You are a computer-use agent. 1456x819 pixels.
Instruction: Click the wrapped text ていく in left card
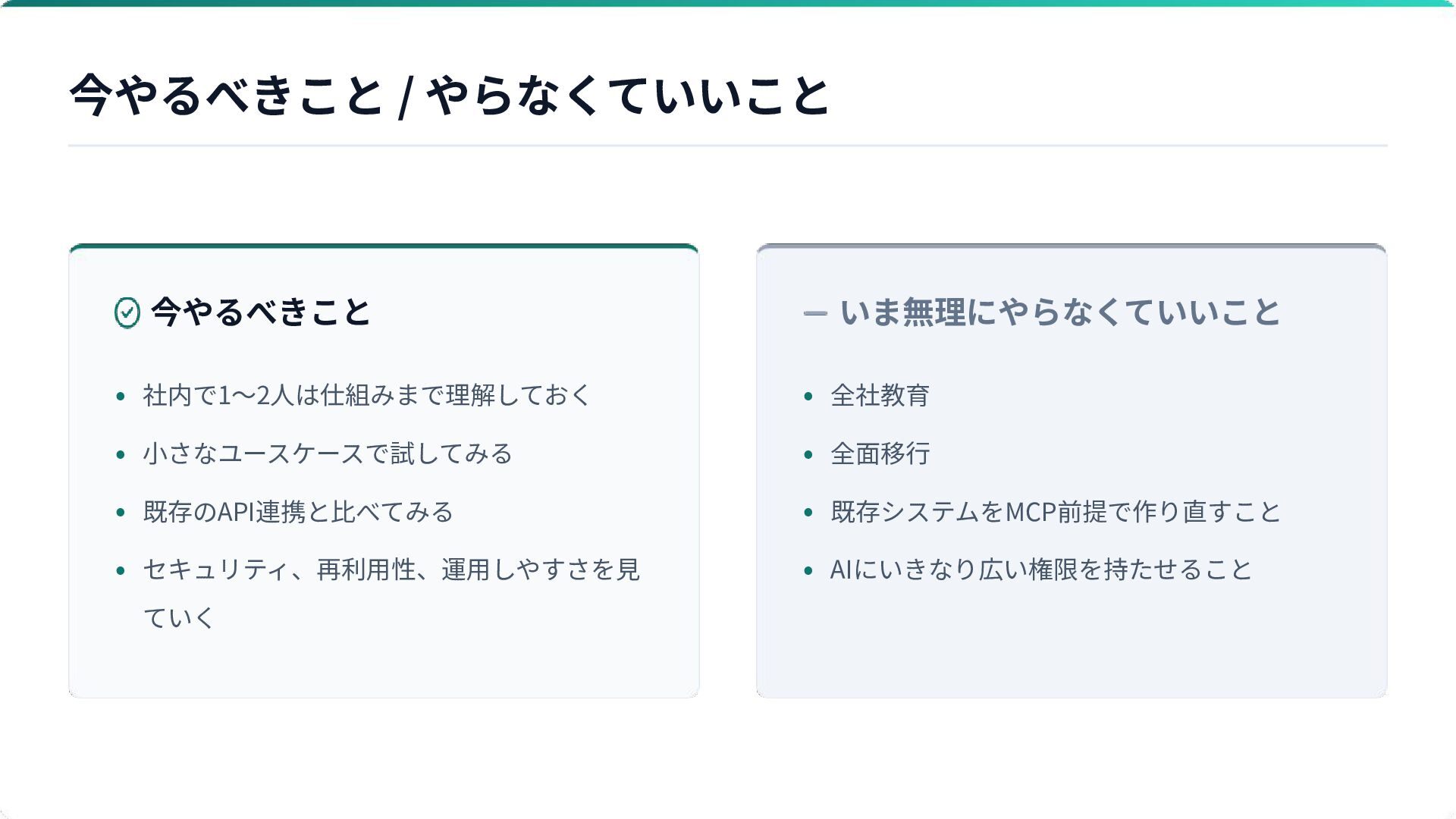coord(179,618)
